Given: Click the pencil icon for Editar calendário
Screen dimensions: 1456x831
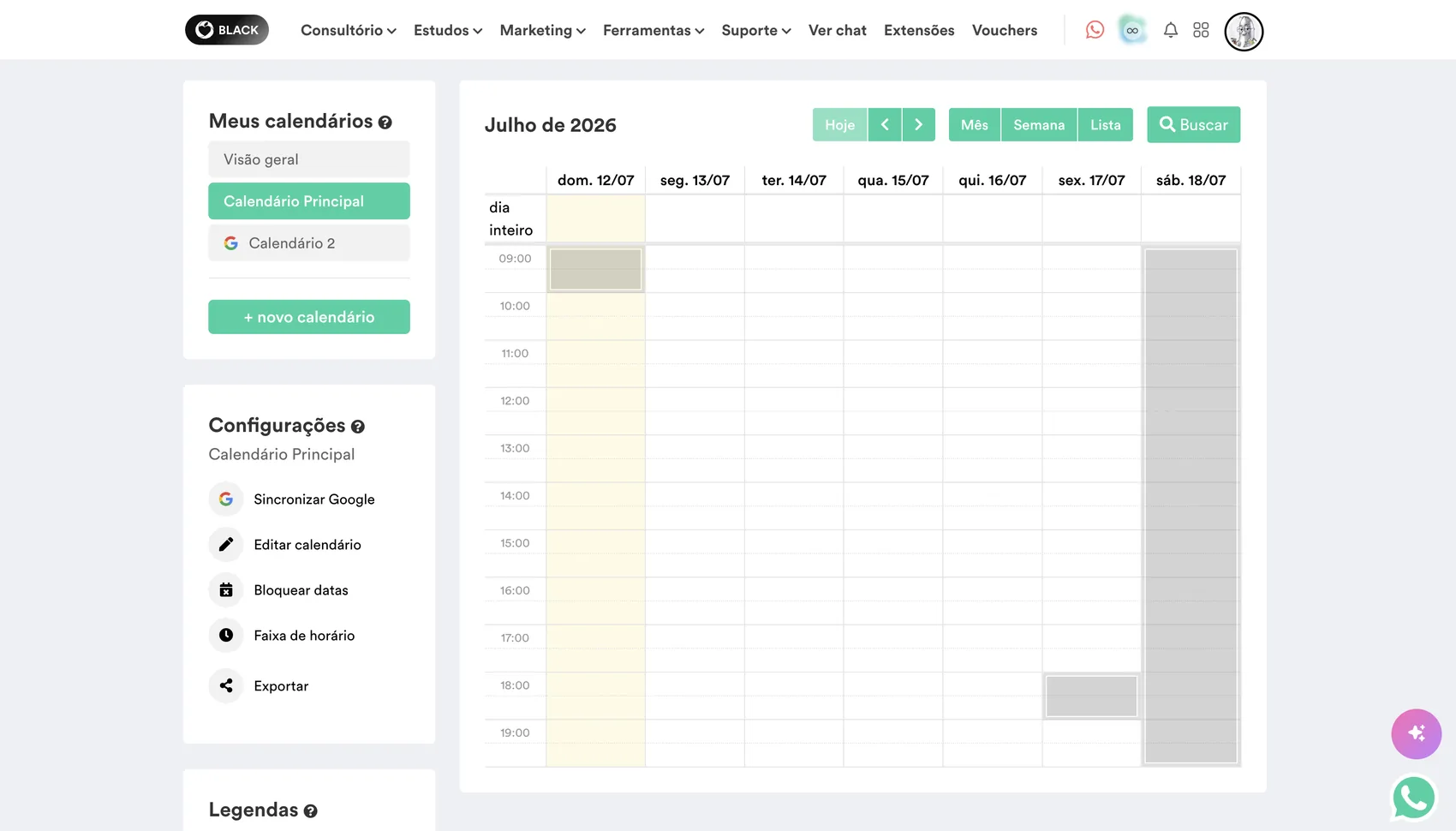Looking at the screenshot, I should tap(226, 544).
